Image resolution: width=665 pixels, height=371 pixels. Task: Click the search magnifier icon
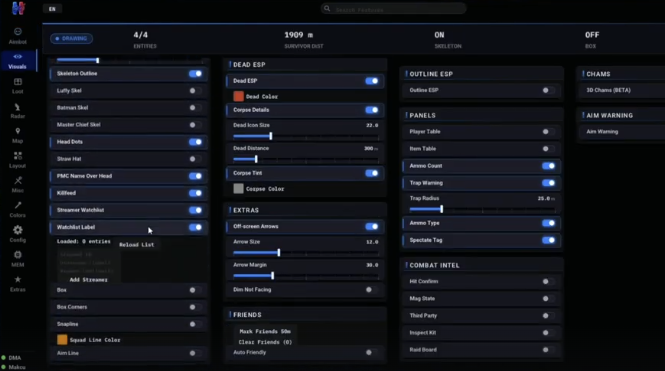point(327,8)
